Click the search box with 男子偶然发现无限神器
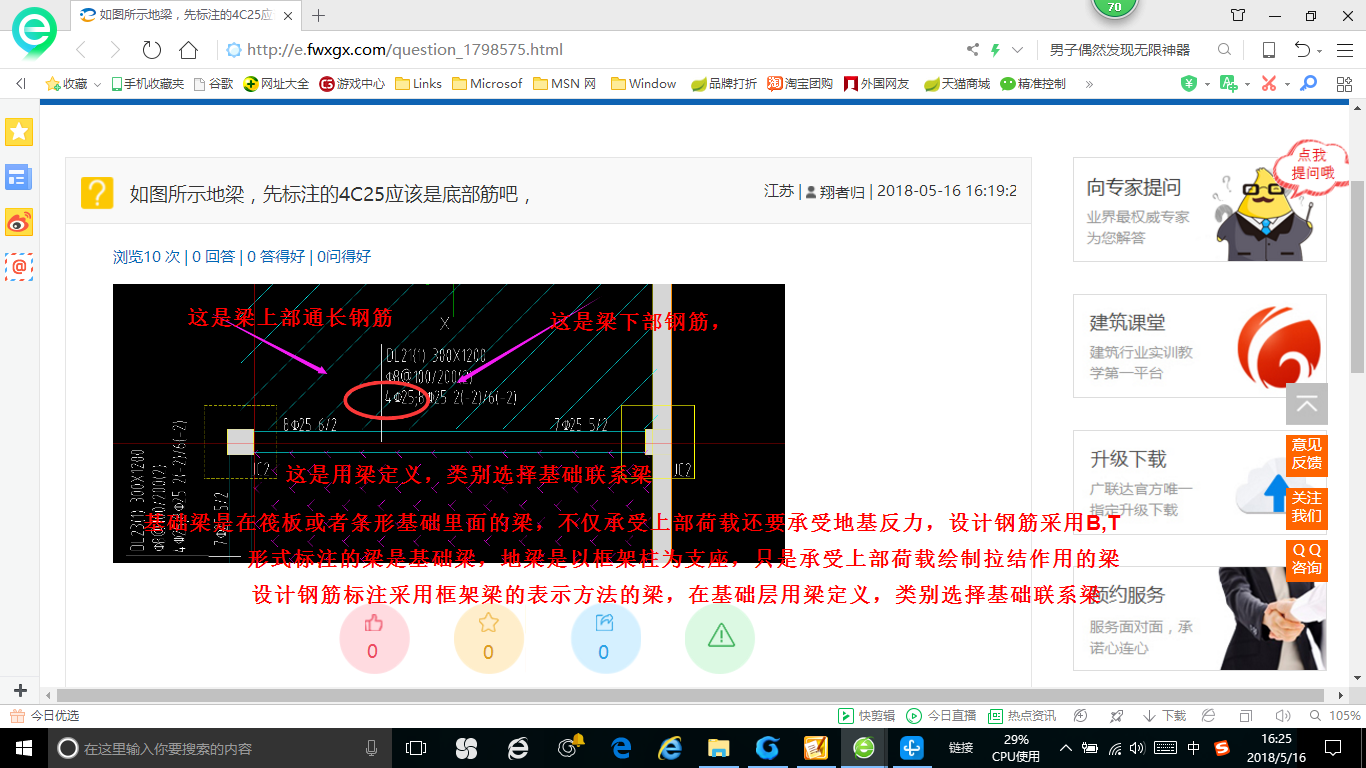This screenshot has width=1366, height=768. [x=1120, y=50]
